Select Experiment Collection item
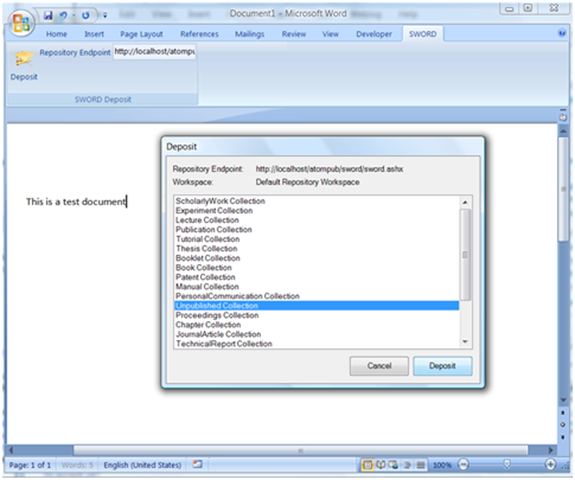 [x=317, y=210]
